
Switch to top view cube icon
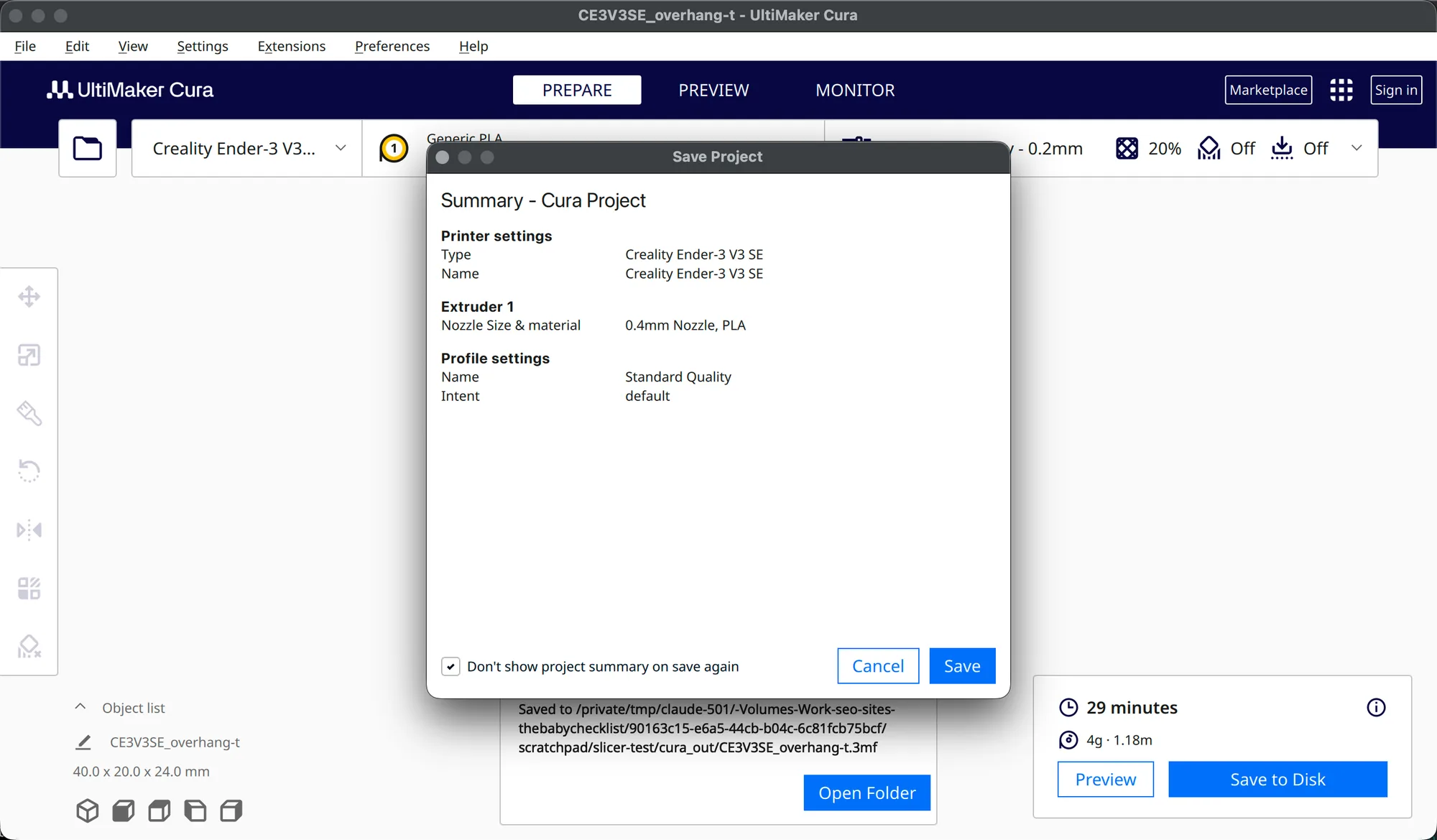tap(160, 811)
